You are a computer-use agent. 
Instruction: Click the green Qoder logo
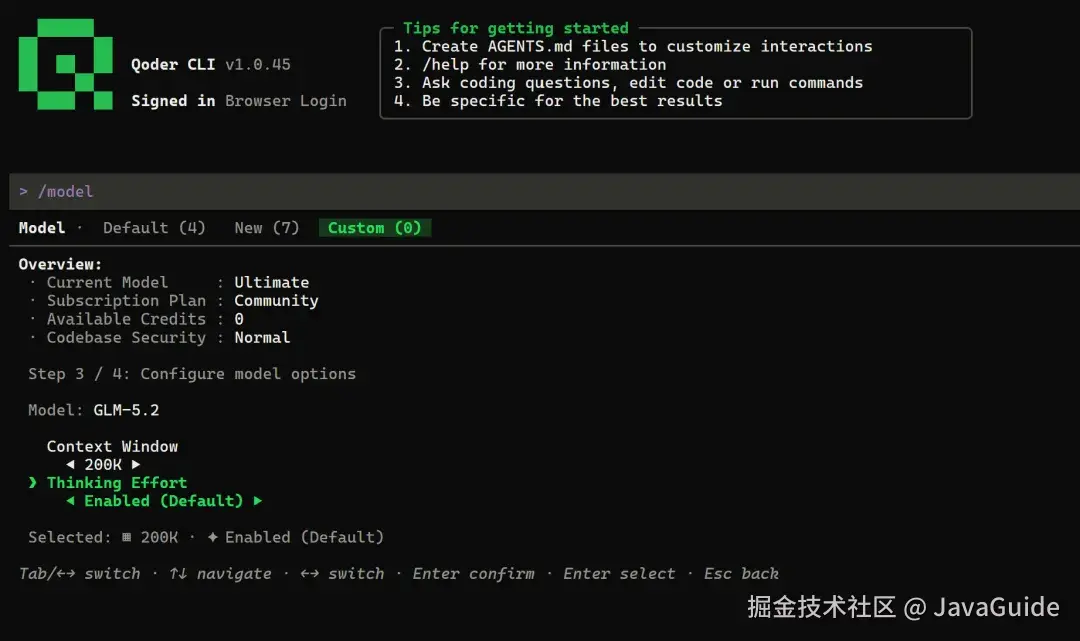(x=65, y=64)
